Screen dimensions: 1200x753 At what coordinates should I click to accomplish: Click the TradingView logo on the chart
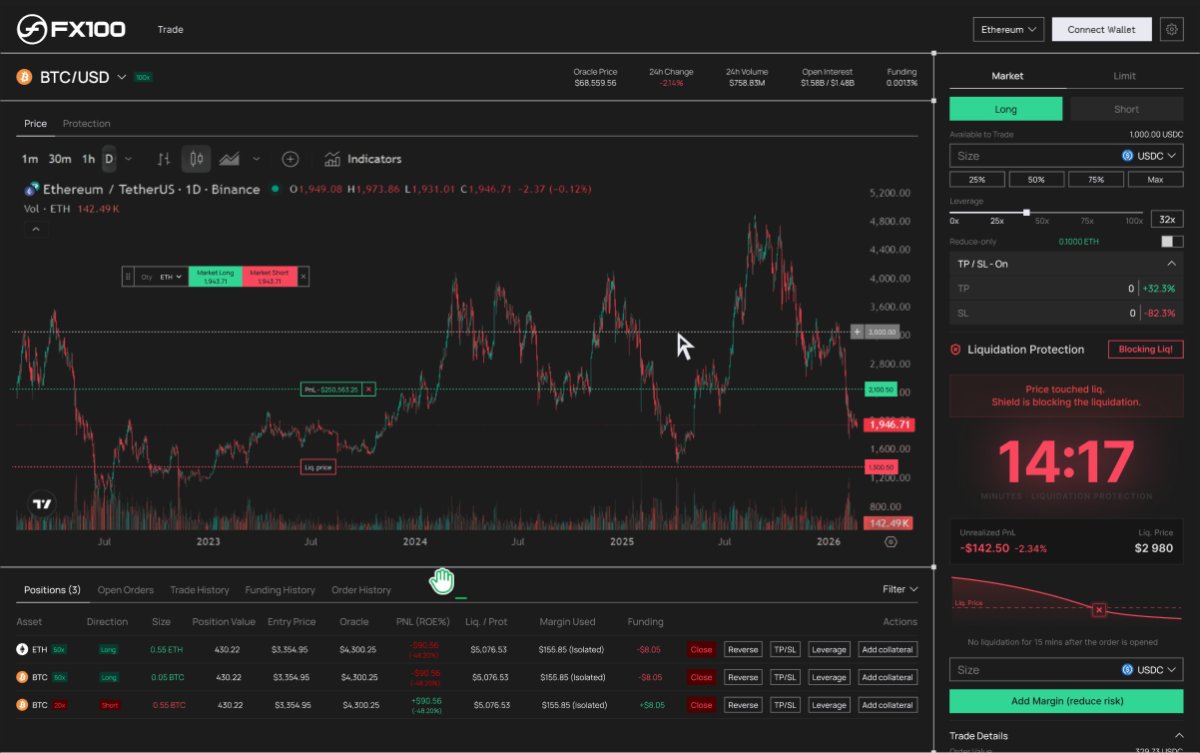click(42, 505)
